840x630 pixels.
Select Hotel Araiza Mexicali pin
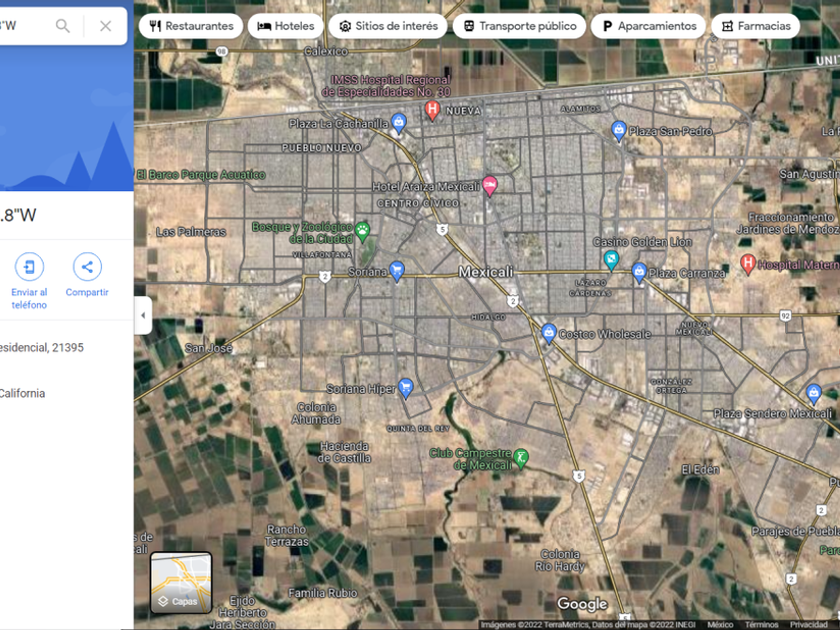click(489, 185)
